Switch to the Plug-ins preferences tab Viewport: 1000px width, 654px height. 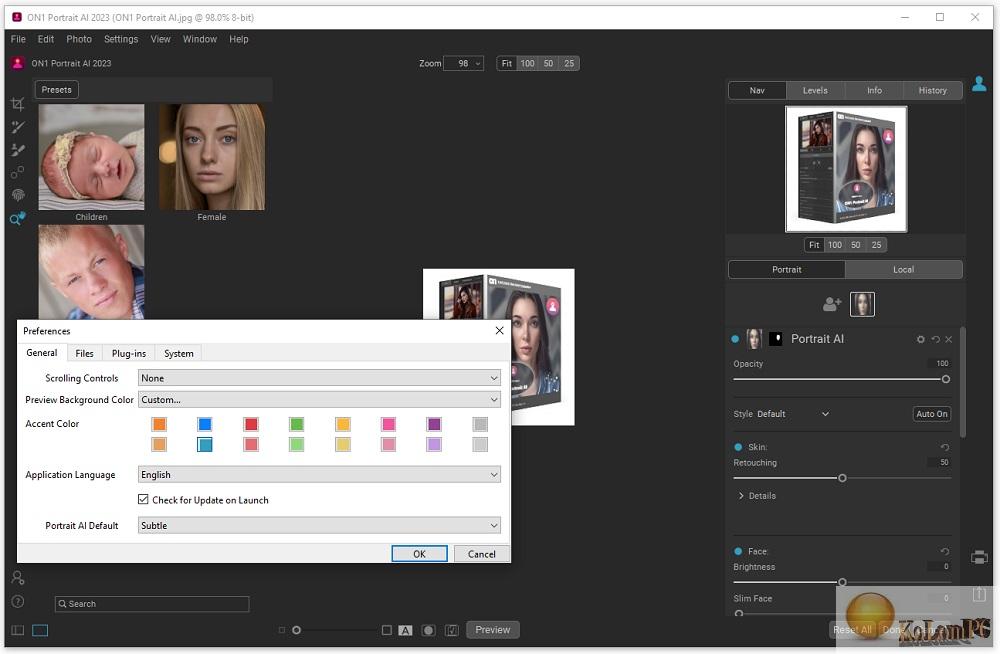(129, 353)
